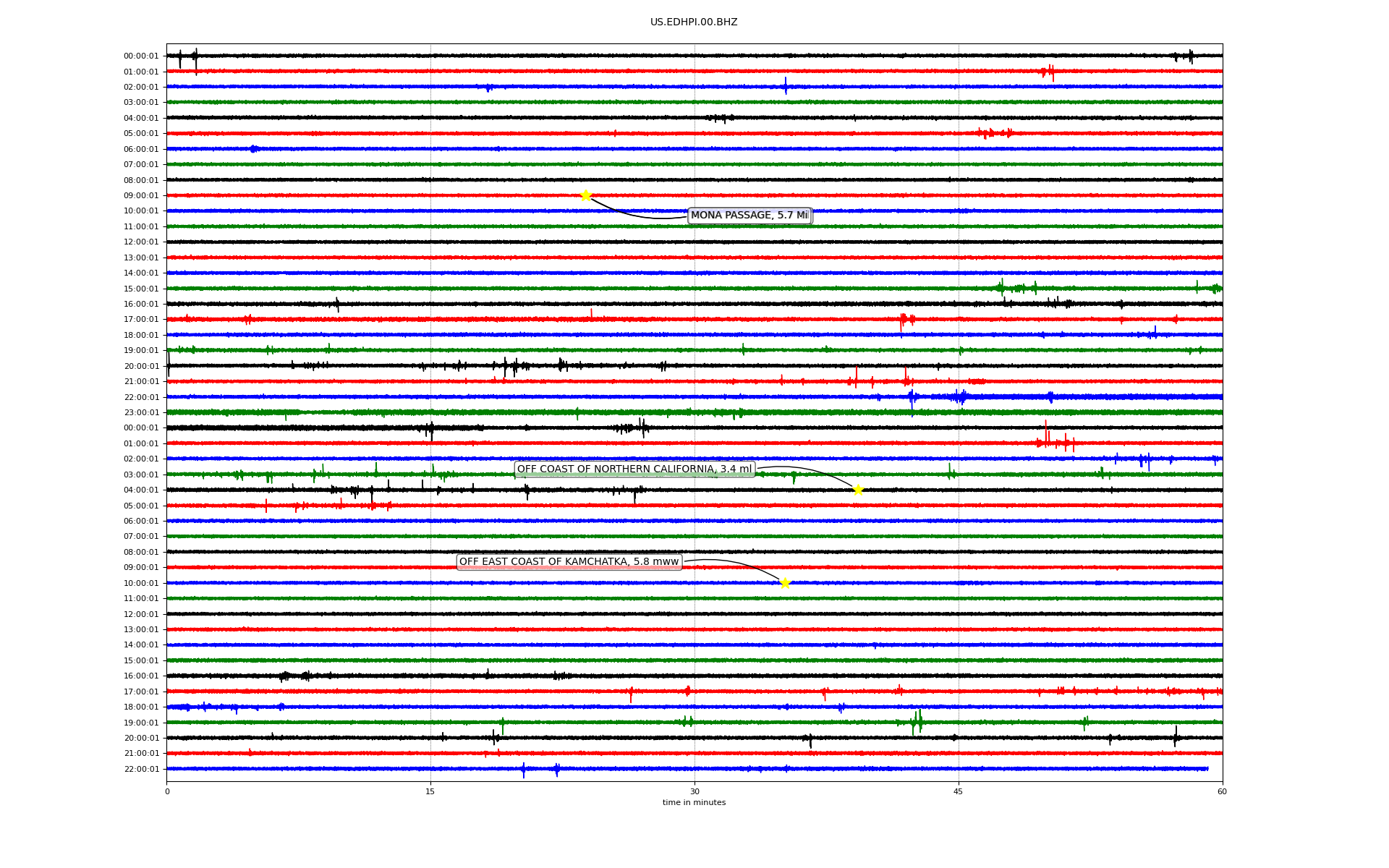Image resolution: width=1389 pixels, height=868 pixels.
Task: Click the 23:00:01 row time label
Action: [141, 413]
